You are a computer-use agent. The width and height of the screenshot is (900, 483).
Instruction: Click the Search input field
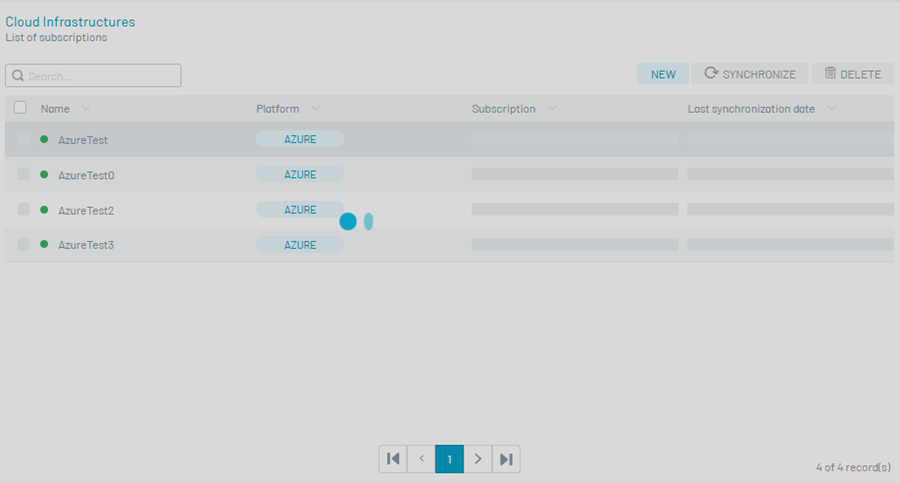[x=93, y=76]
